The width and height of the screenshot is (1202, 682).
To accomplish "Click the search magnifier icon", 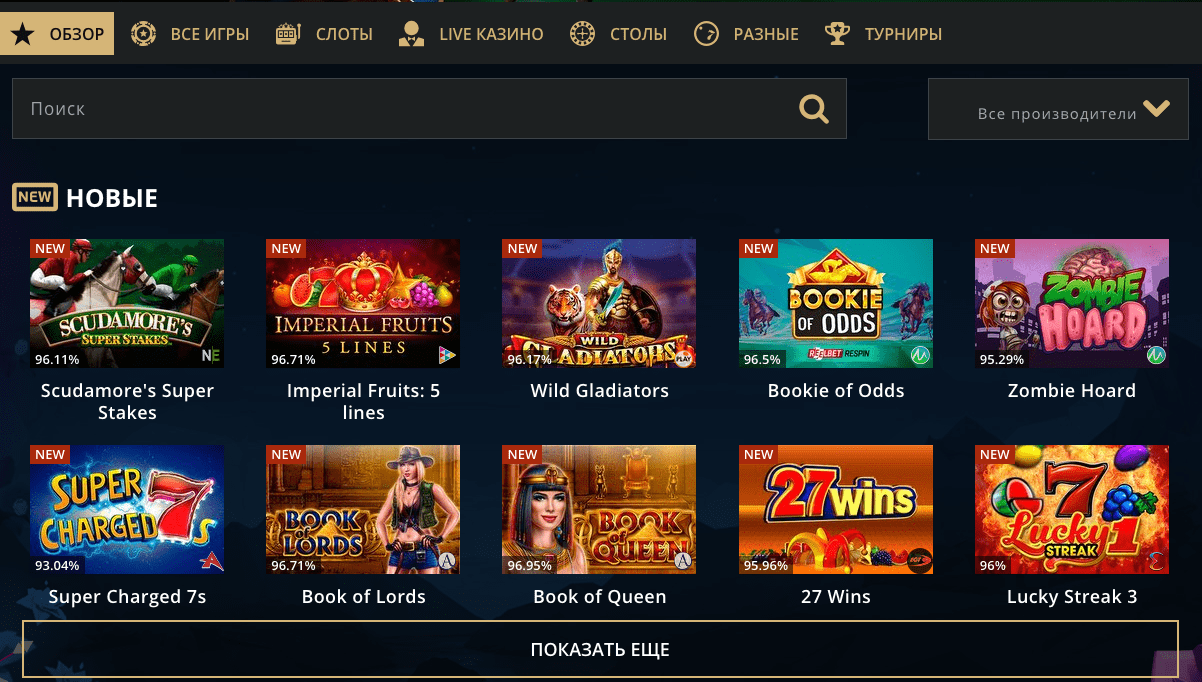I will point(813,109).
